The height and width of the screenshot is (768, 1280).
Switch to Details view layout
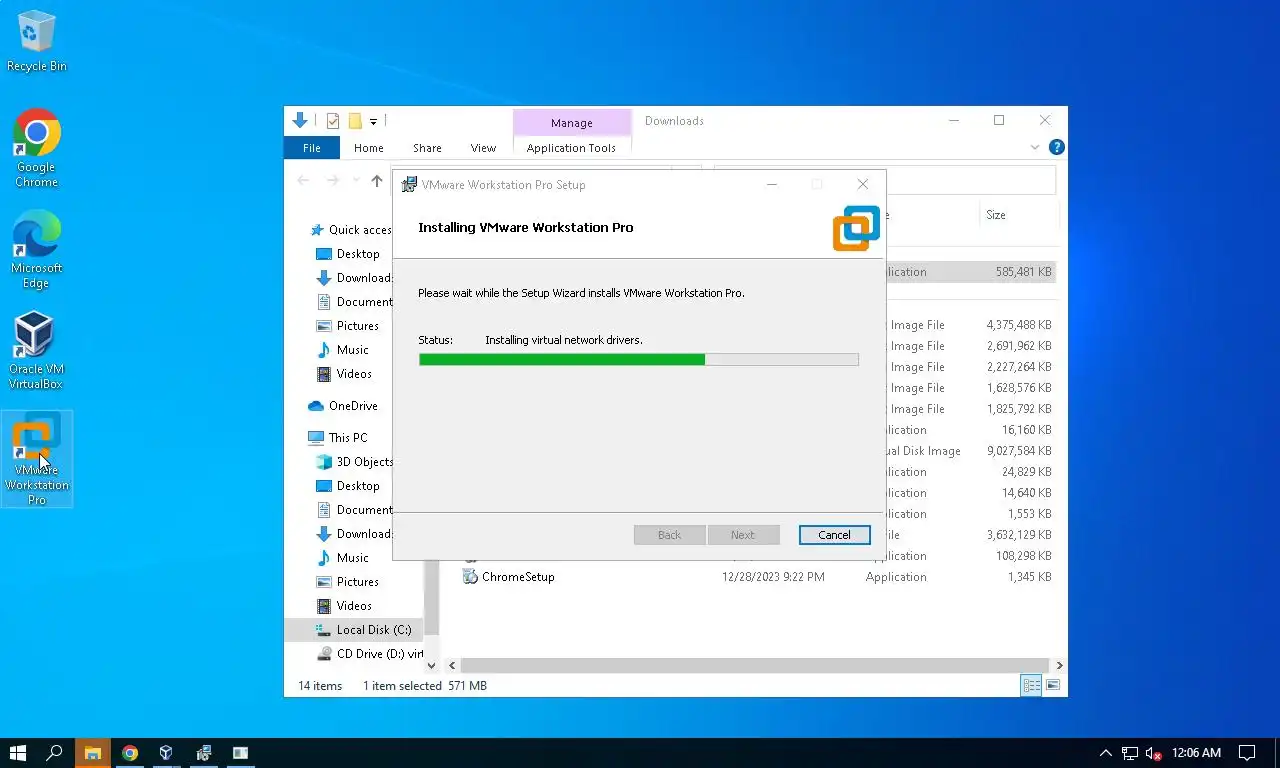pos(1031,686)
